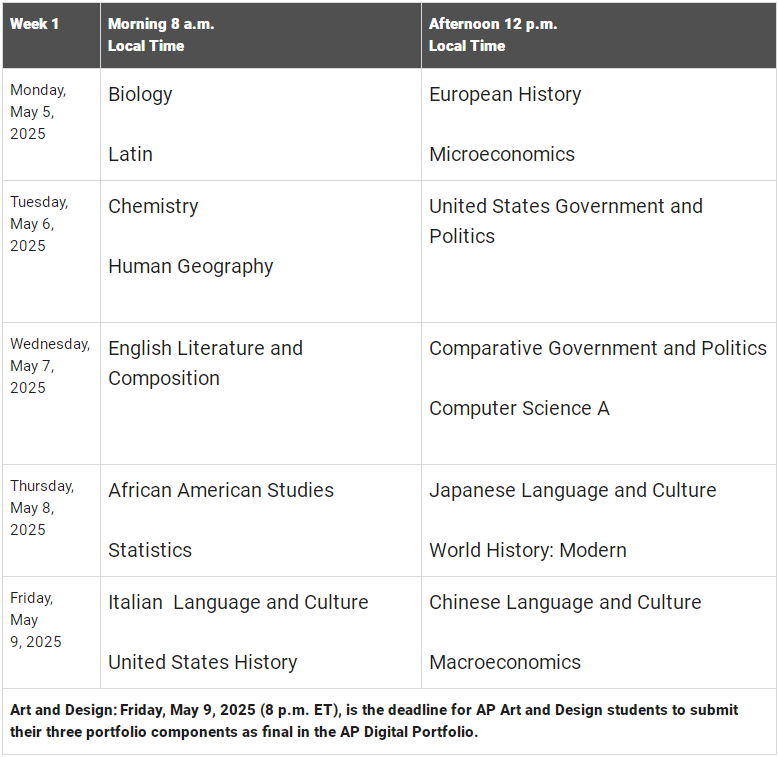Click the Biology exam entry

[140, 95]
